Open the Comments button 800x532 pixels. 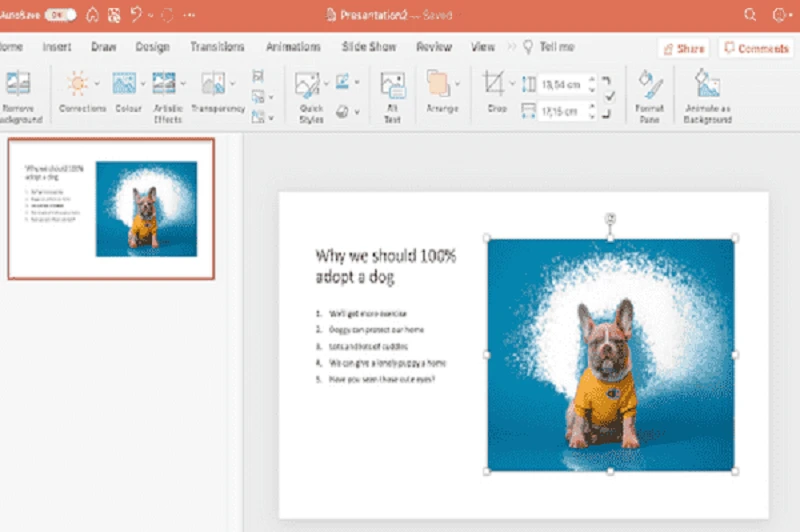tap(757, 48)
